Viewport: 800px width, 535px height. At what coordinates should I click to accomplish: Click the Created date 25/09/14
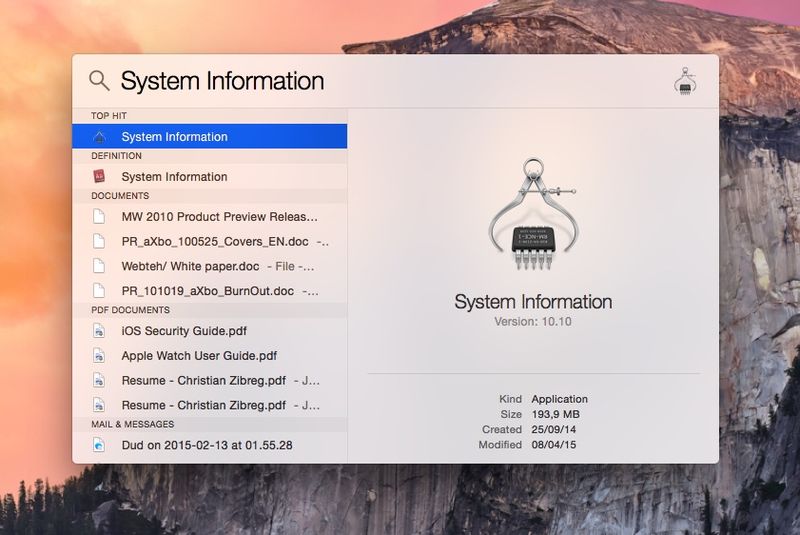point(554,429)
